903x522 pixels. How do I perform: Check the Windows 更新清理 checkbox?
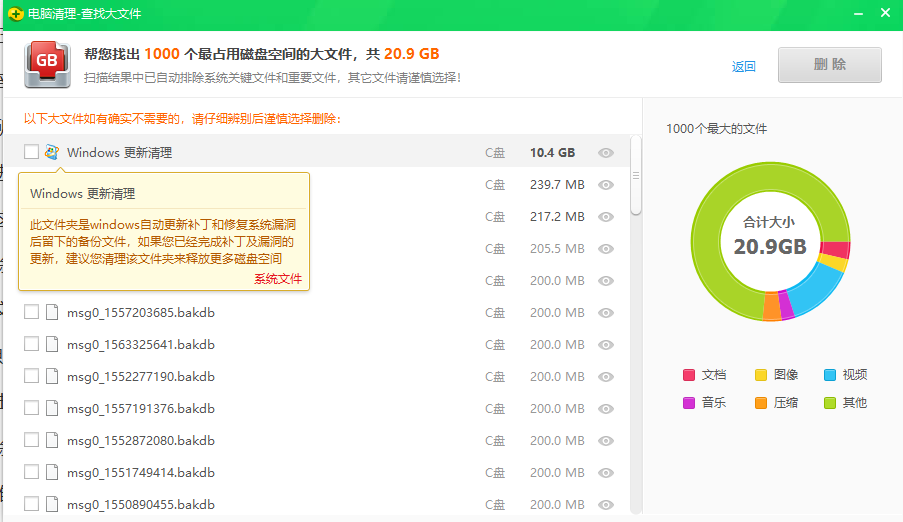(x=31, y=152)
